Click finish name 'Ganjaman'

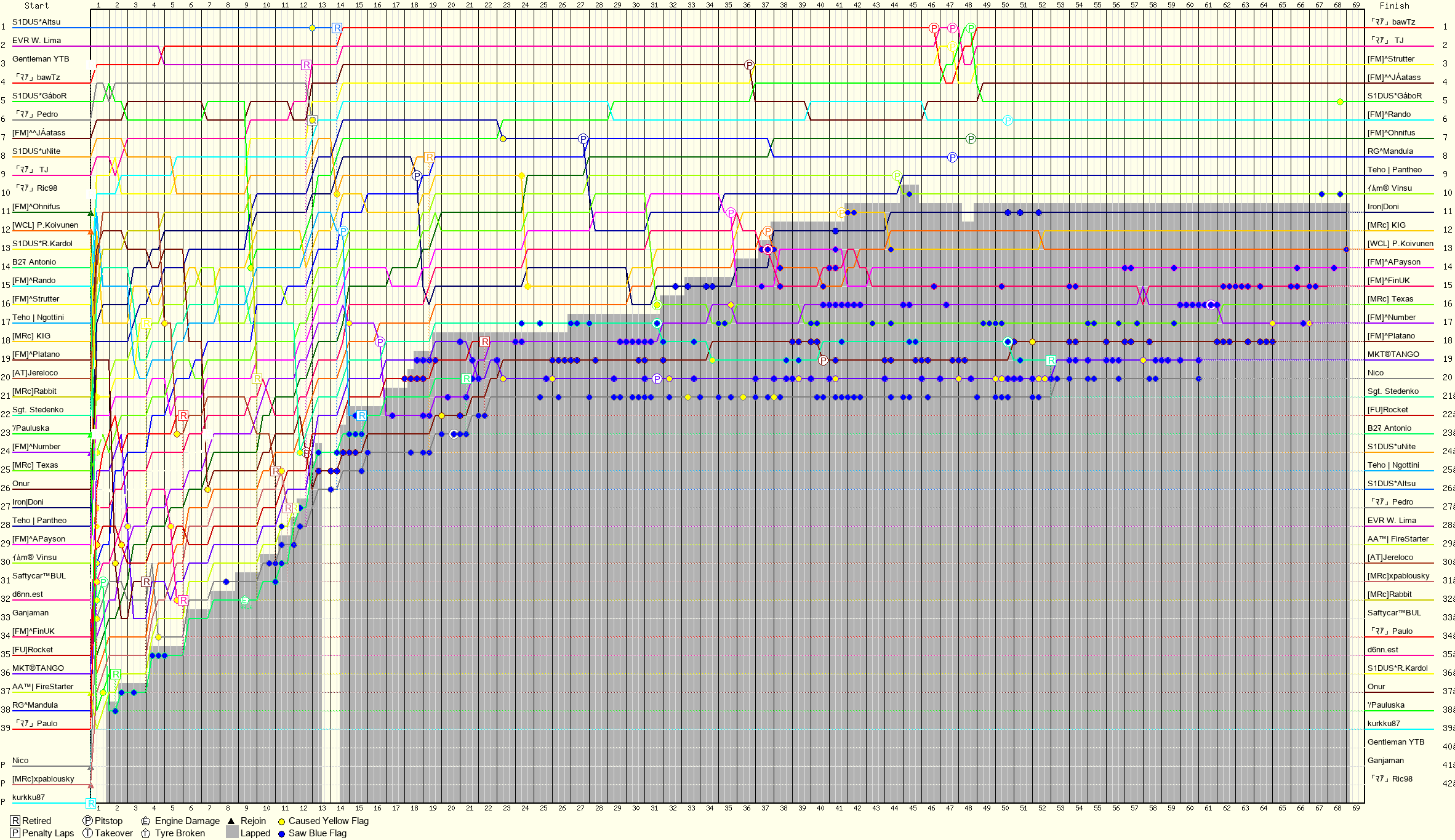coord(1385,760)
